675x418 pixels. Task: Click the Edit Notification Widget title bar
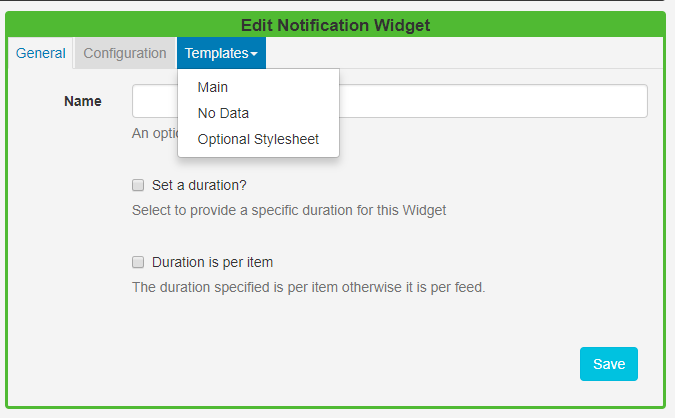(336, 24)
